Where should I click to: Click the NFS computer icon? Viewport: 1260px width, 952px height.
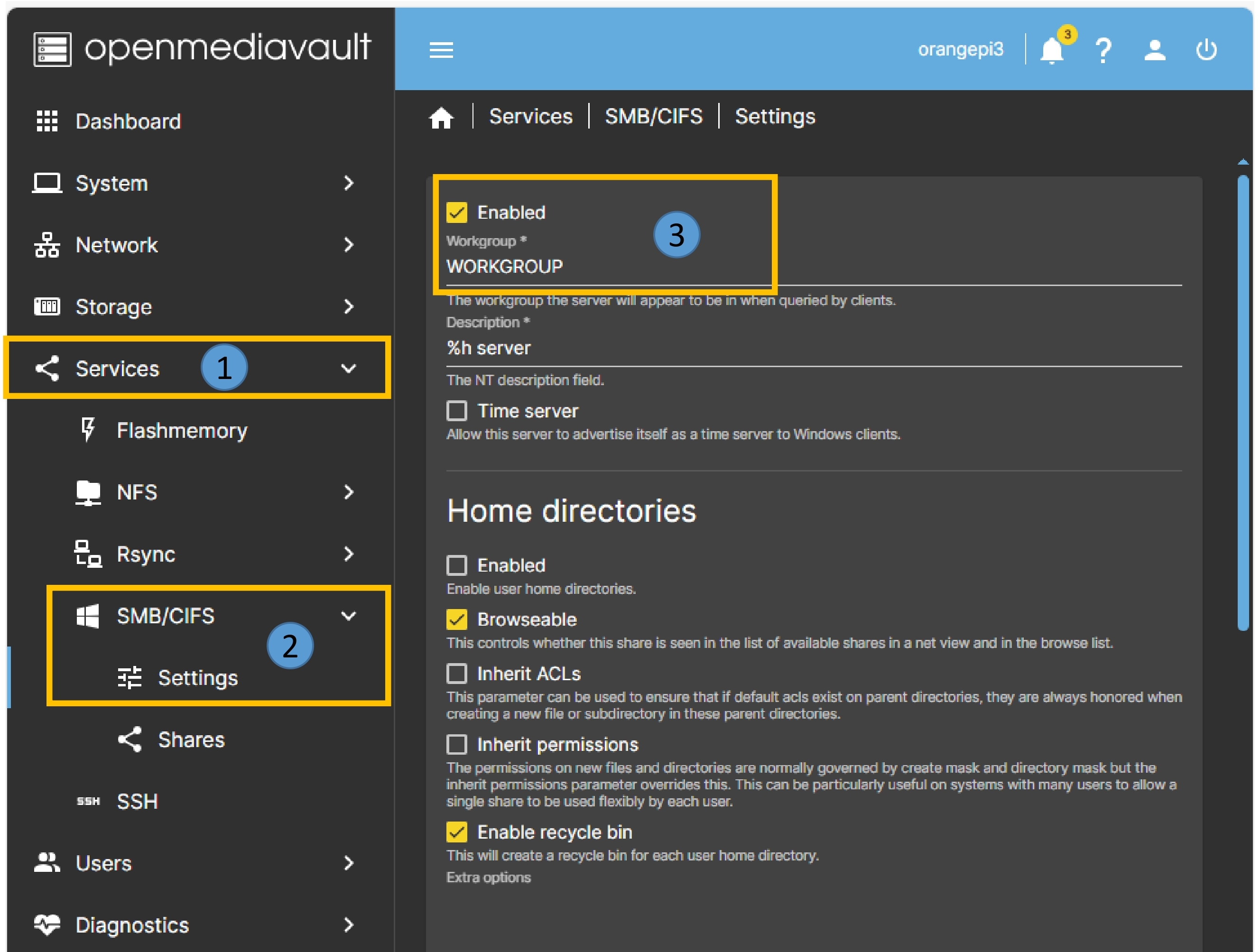tap(88, 492)
